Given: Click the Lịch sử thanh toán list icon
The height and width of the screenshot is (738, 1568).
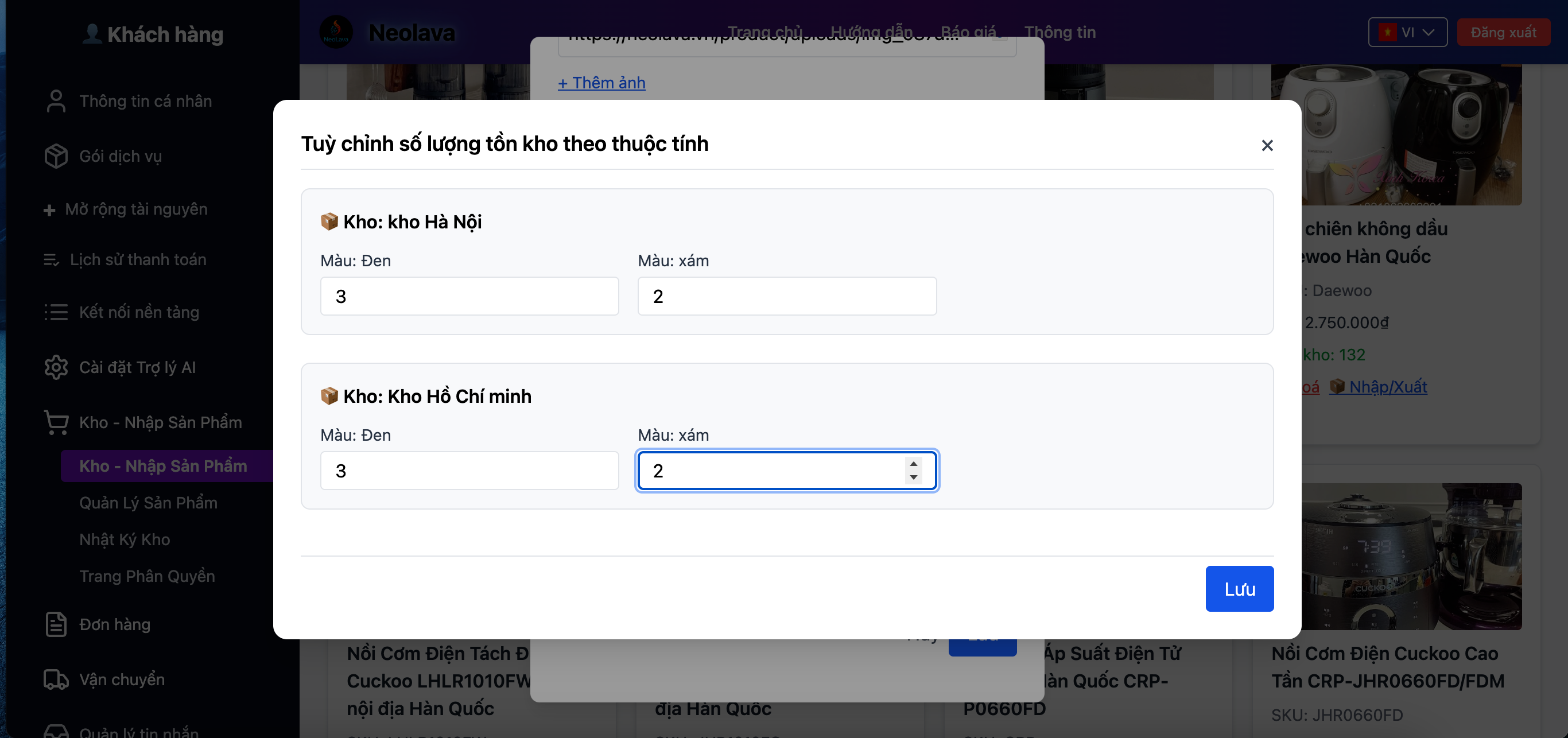Looking at the screenshot, I should click(51, 260).
